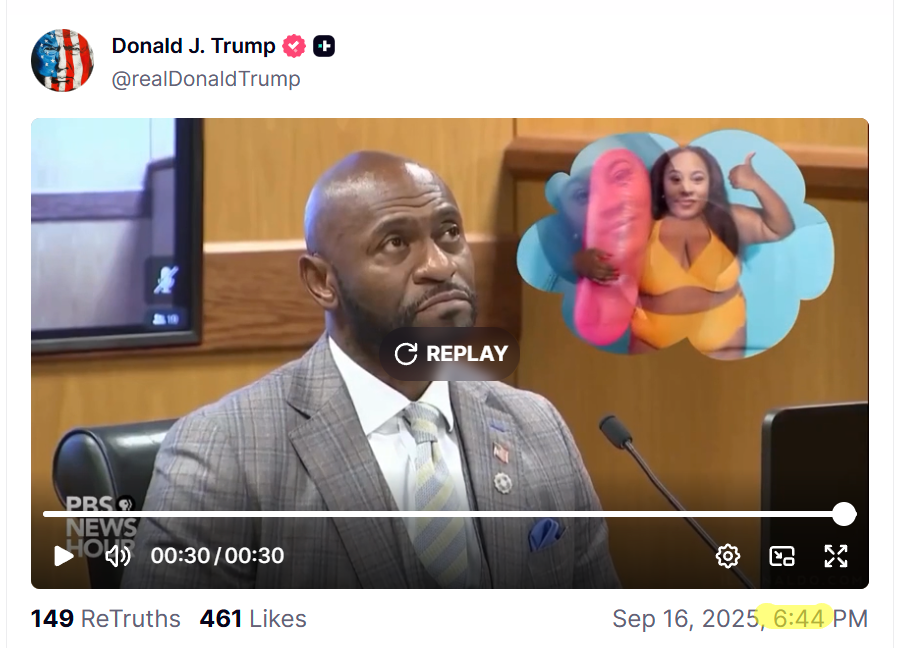The image size is (904, 648).
Task: Click the 00:30 / 00:30 time display
Action: click(217, 556)
